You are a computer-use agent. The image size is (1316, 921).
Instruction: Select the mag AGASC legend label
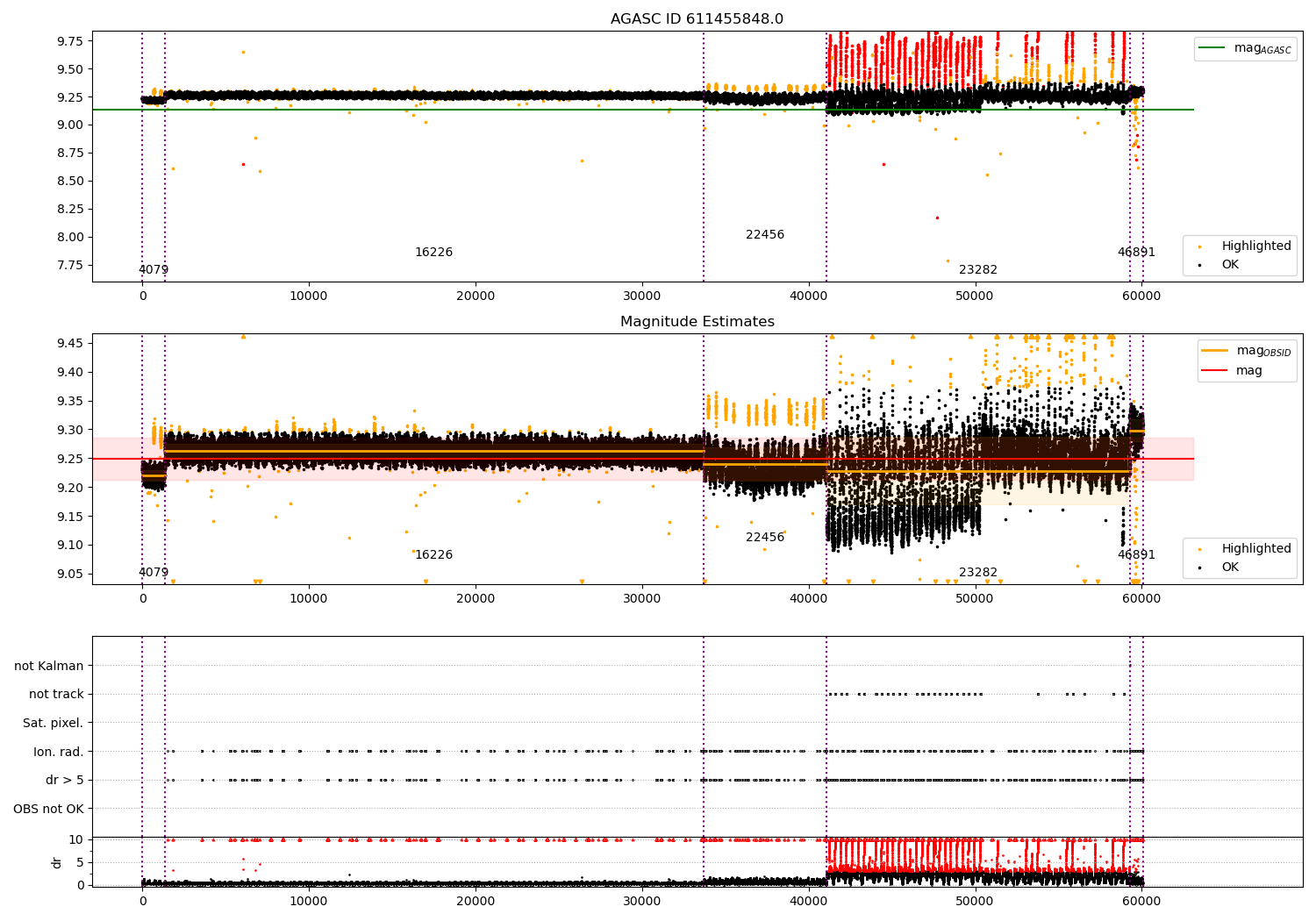[1262, 49]
